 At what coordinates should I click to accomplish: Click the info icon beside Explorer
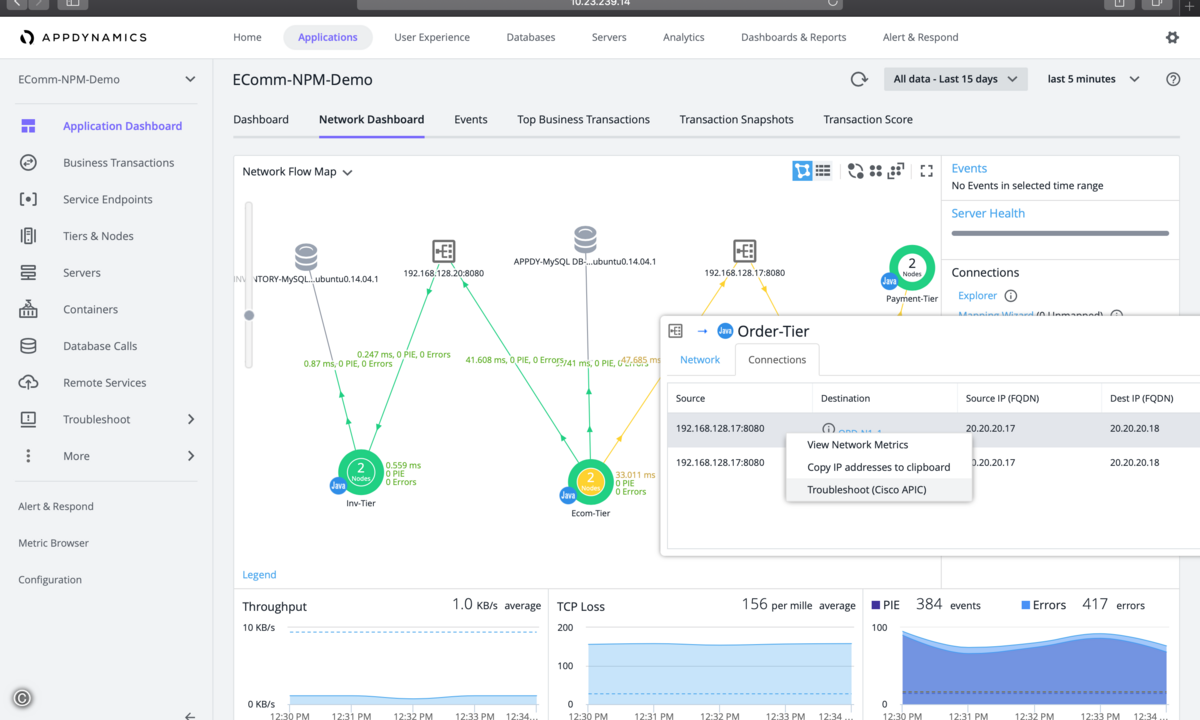[x=1010, y=296]
